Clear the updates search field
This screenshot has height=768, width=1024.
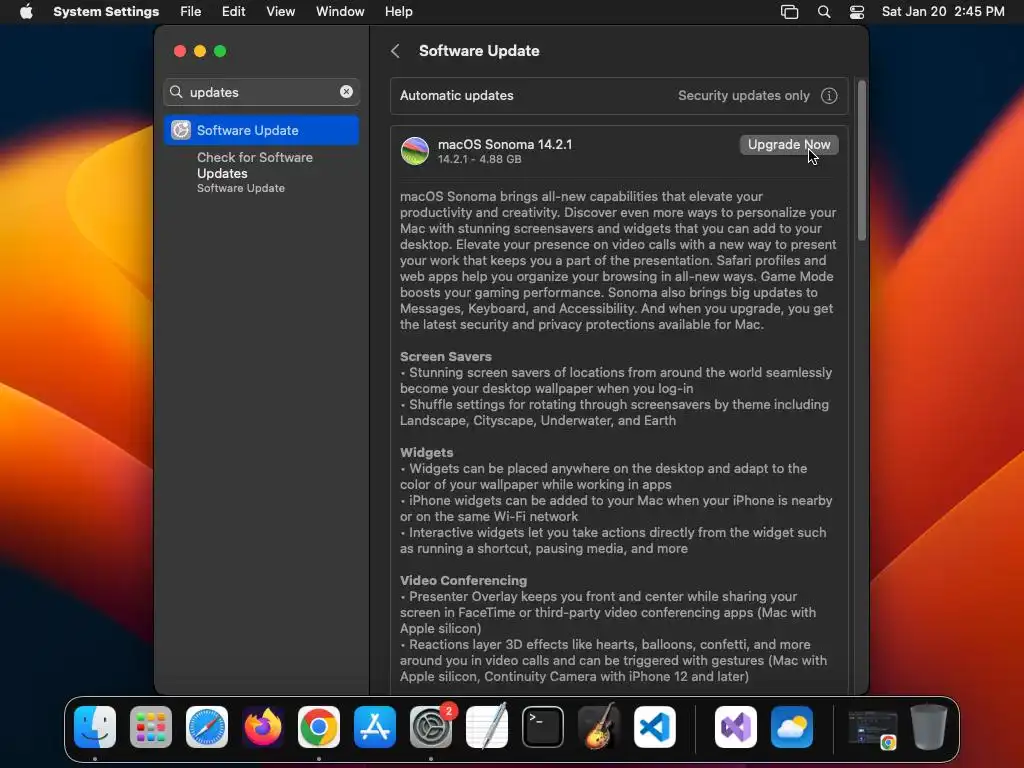pyautogui.click(x=346, y=92)
